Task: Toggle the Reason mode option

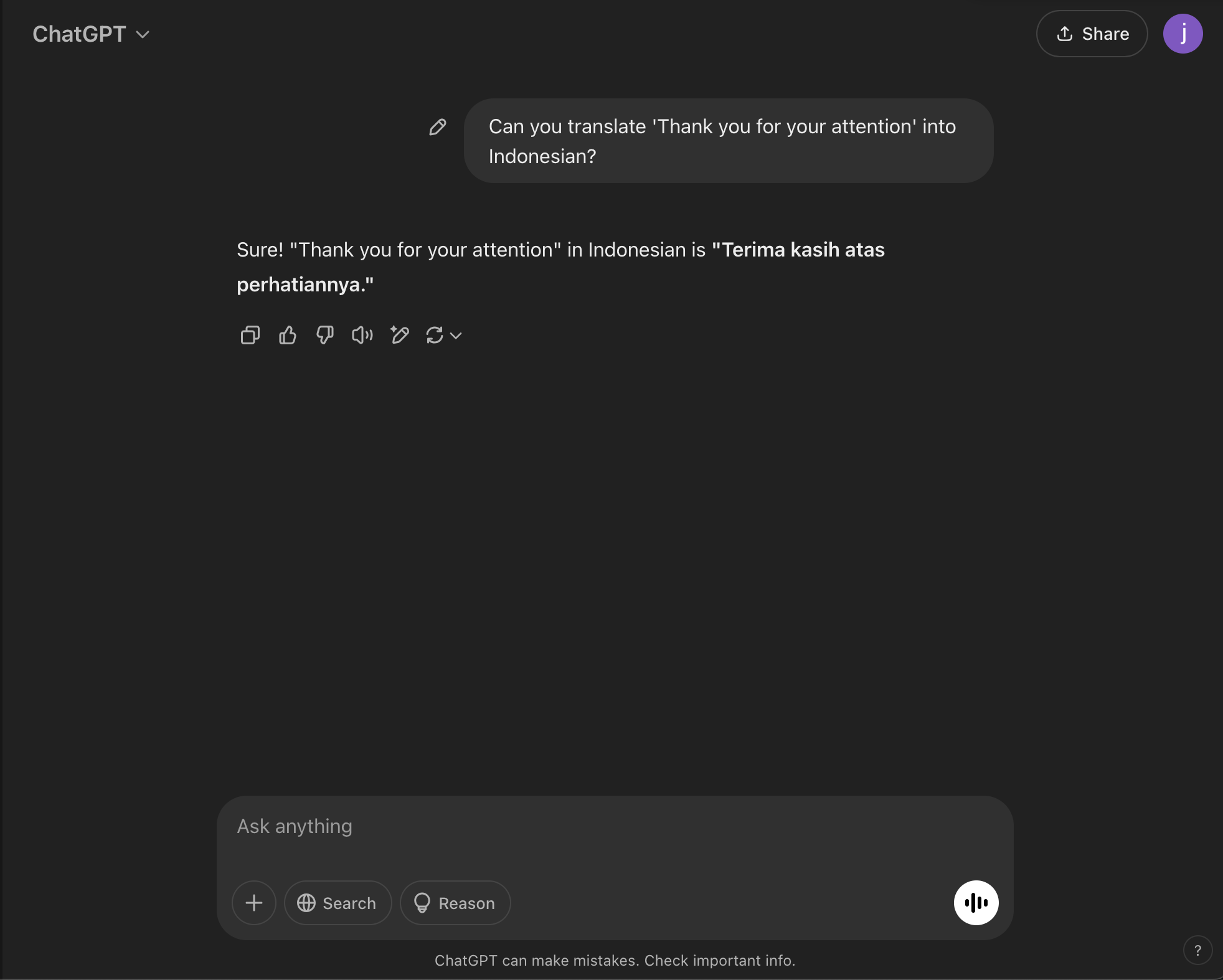Action: coord(455,902)
